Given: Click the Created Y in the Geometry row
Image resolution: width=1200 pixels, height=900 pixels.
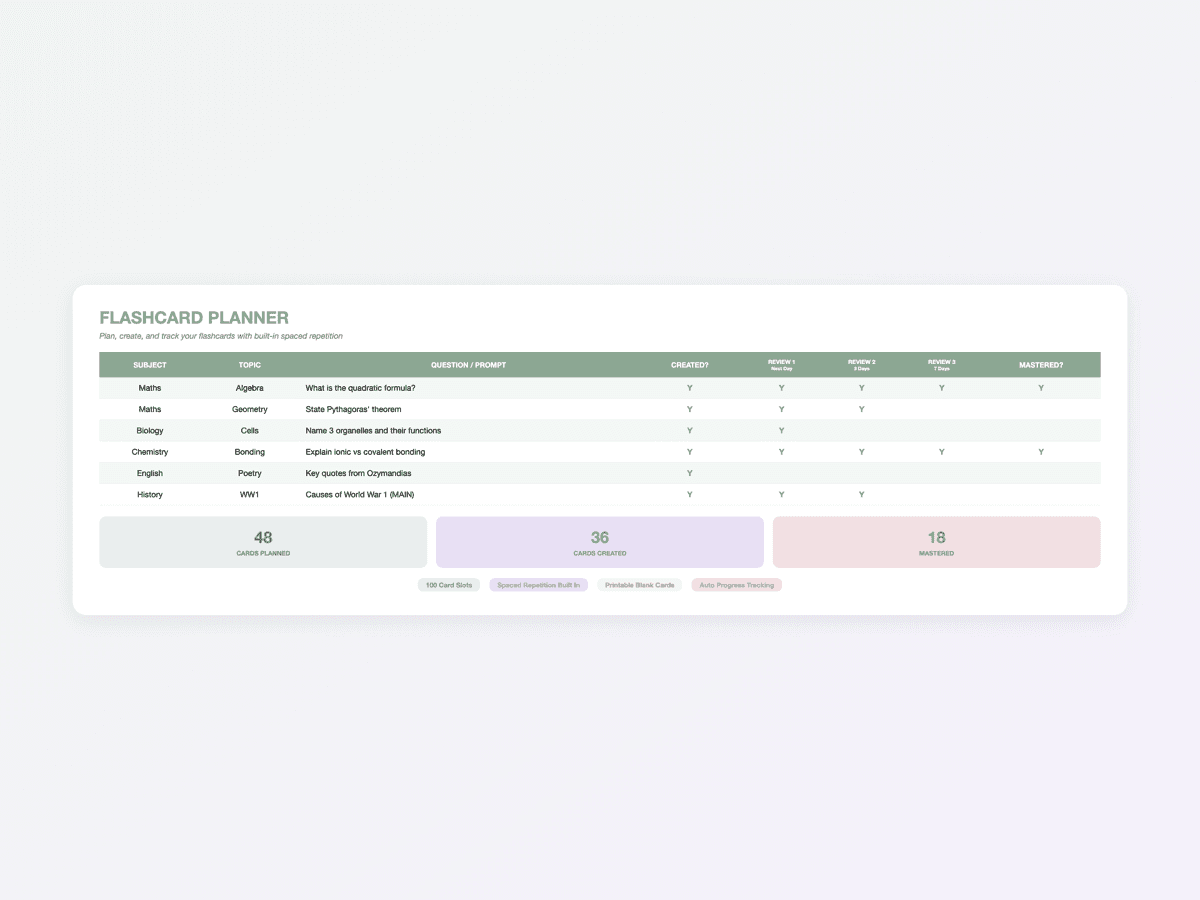Looking at the screenshot, I should pos(689,409).
